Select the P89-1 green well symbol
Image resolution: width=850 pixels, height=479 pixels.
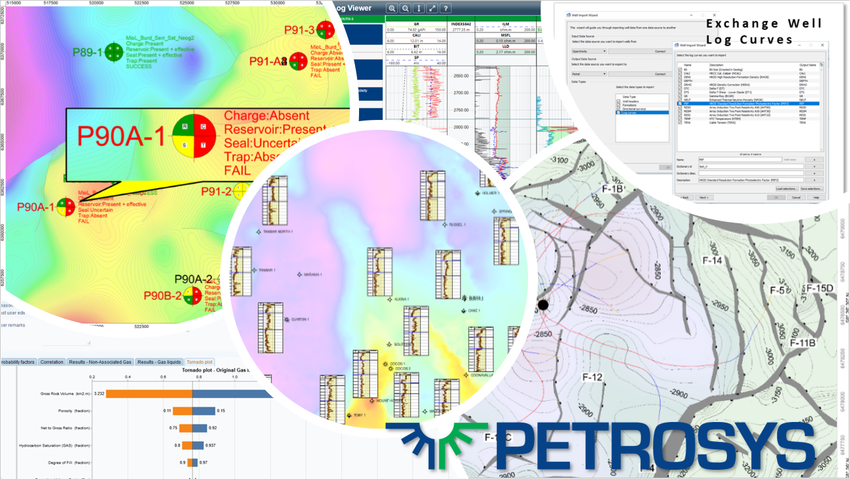point(114,53)
